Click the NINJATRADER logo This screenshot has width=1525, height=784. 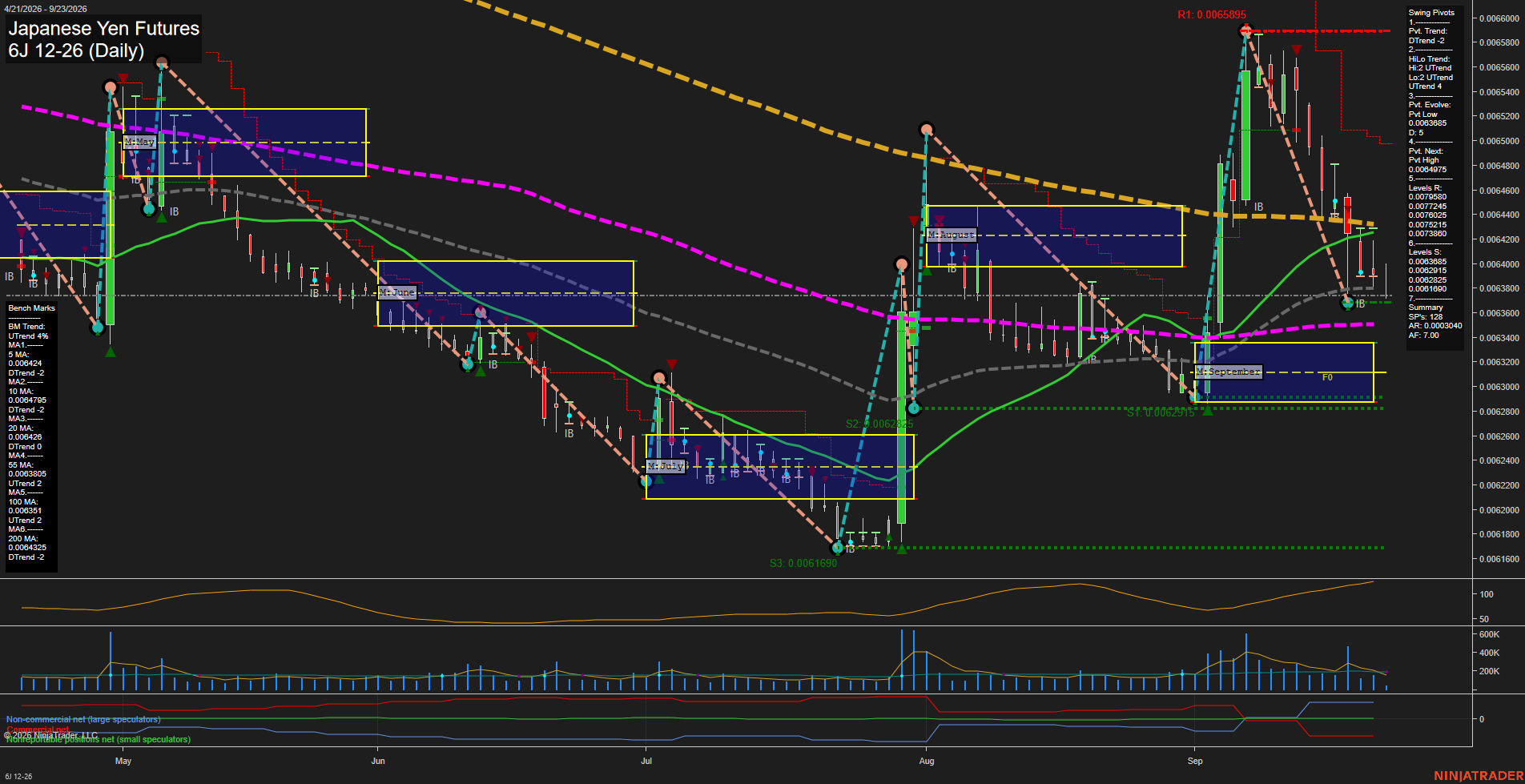pos(1478,776)
